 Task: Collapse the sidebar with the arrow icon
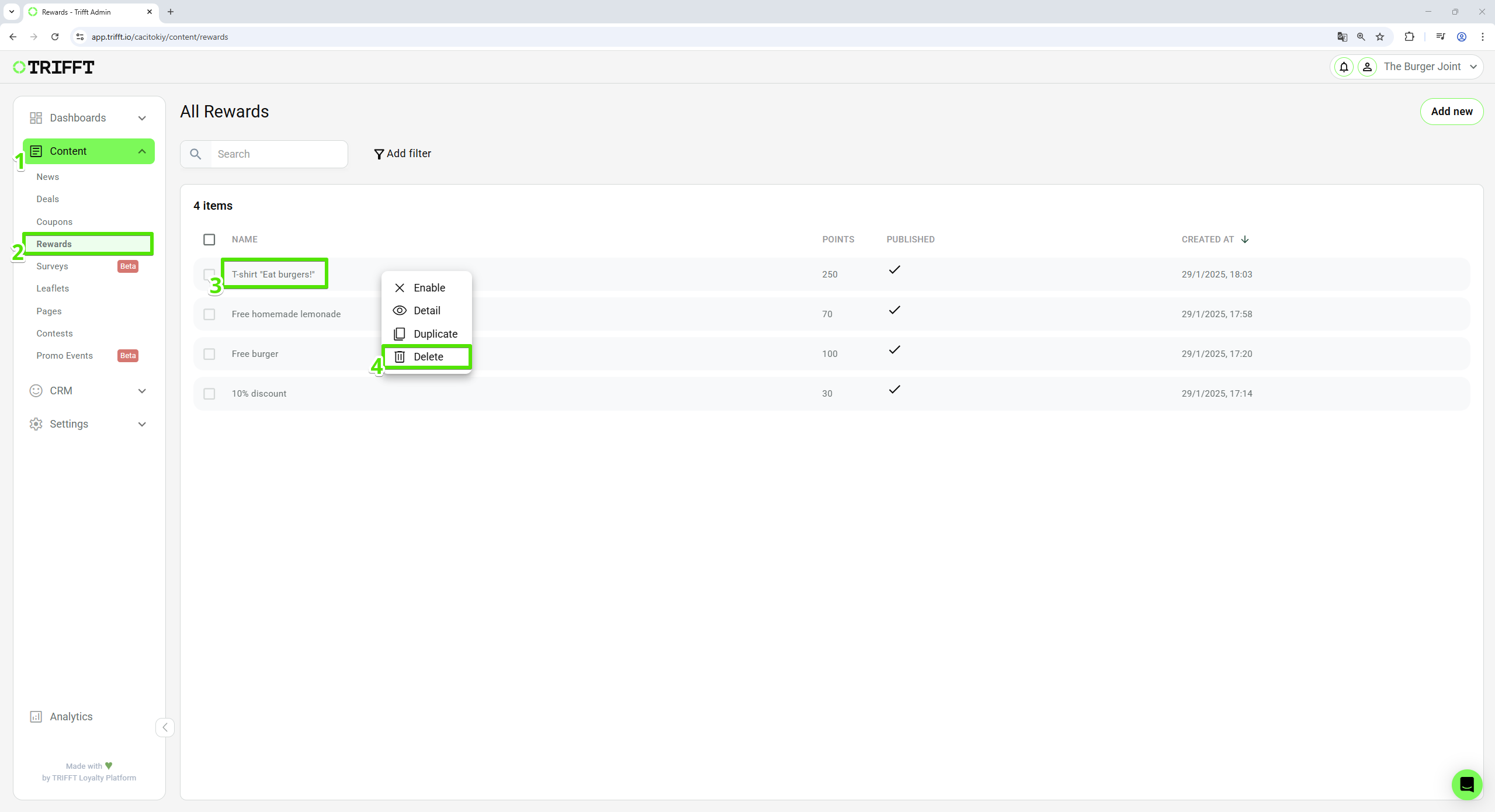tap(165, 727)
